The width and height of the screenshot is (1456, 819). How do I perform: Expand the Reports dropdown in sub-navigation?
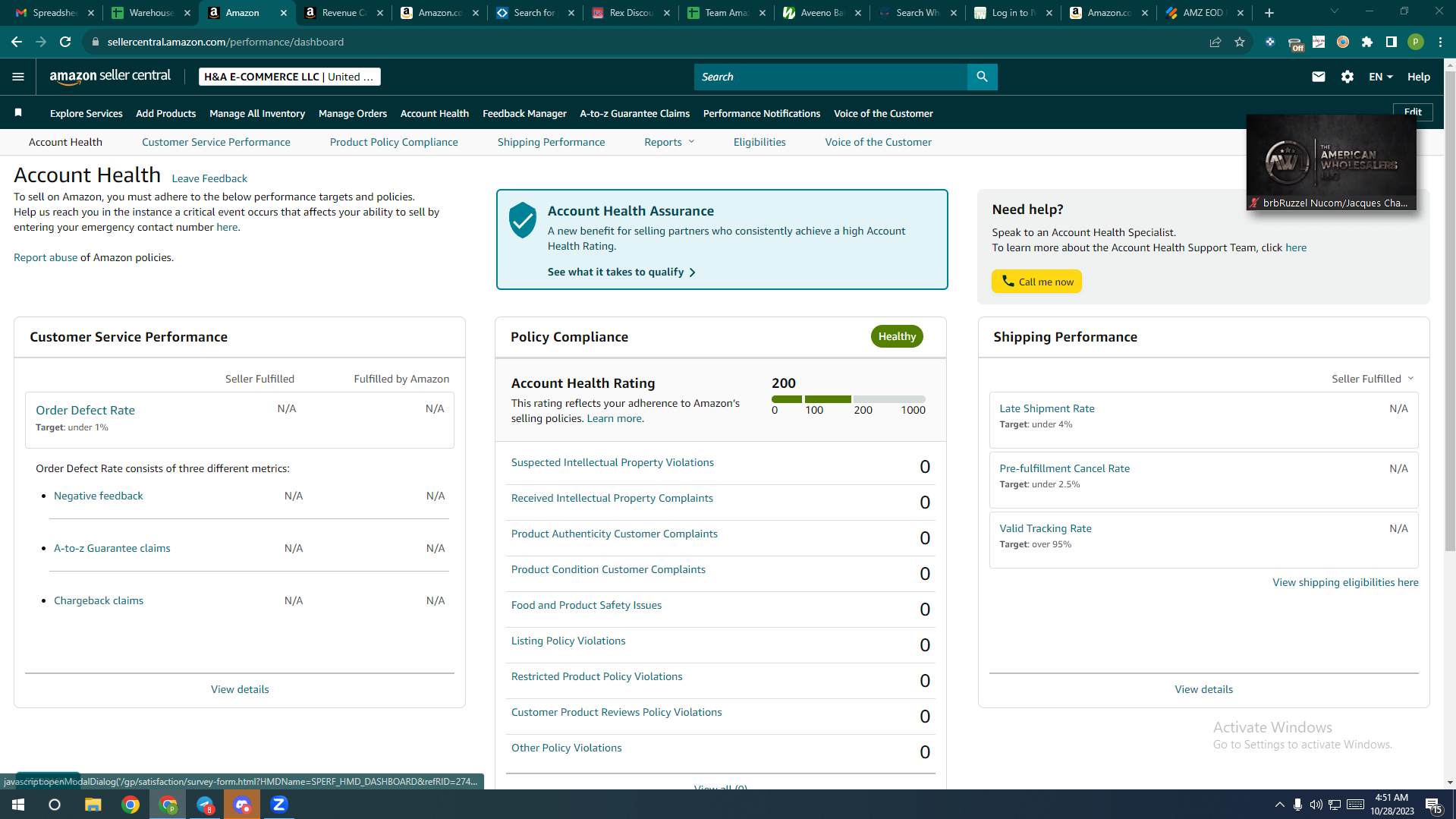(669, 142)
